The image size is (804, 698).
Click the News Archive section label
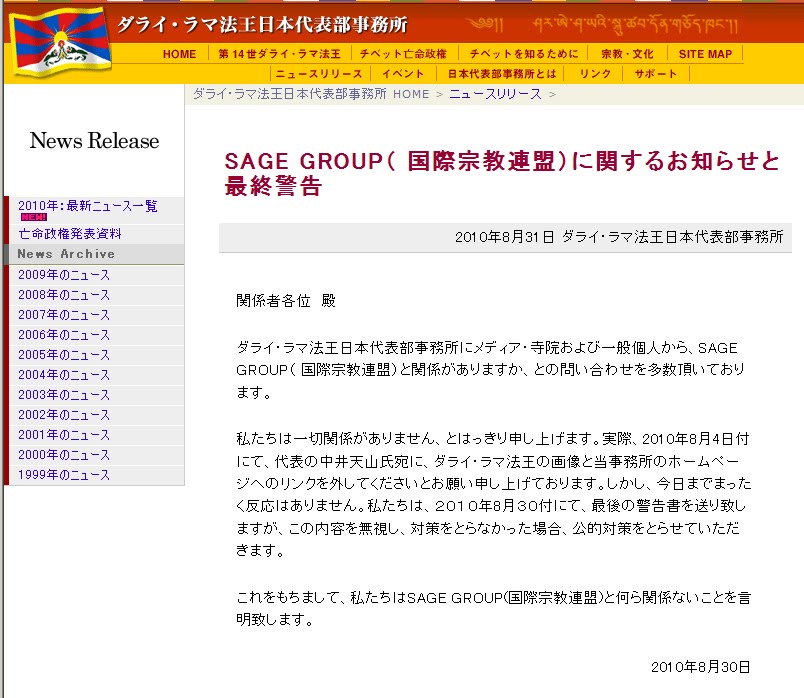[x=66, y=254]
